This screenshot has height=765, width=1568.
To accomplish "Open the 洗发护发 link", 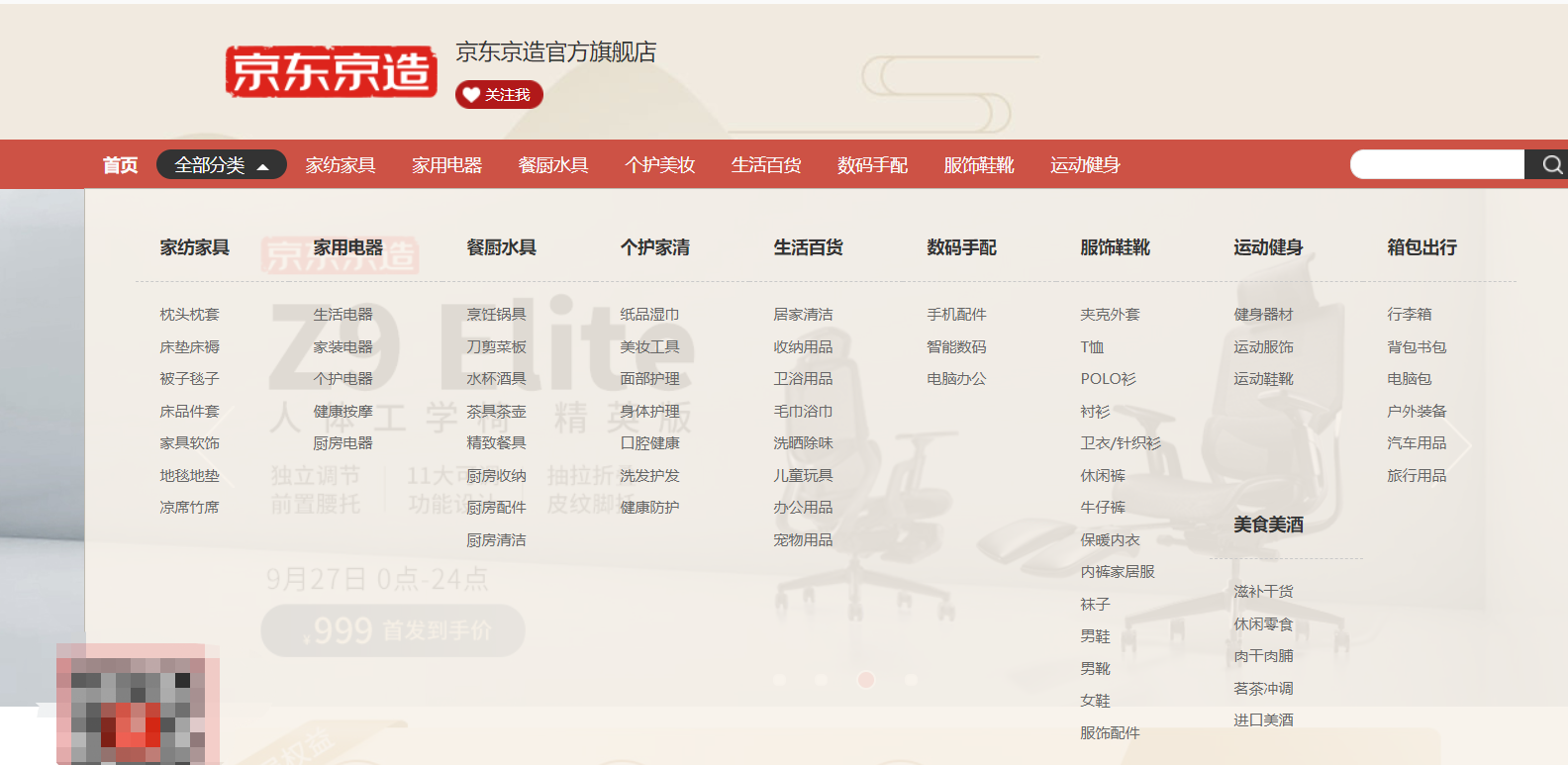I will [650, 476].
